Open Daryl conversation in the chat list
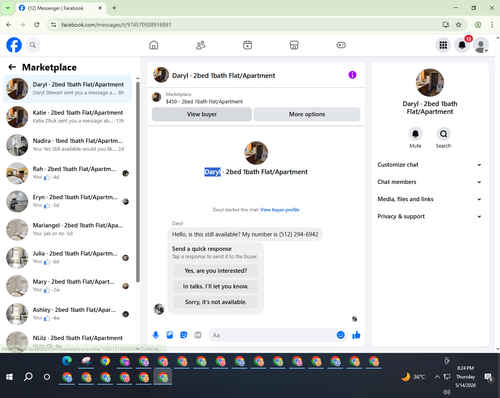The width and height of the screenshot is (500, 398). 68,89
